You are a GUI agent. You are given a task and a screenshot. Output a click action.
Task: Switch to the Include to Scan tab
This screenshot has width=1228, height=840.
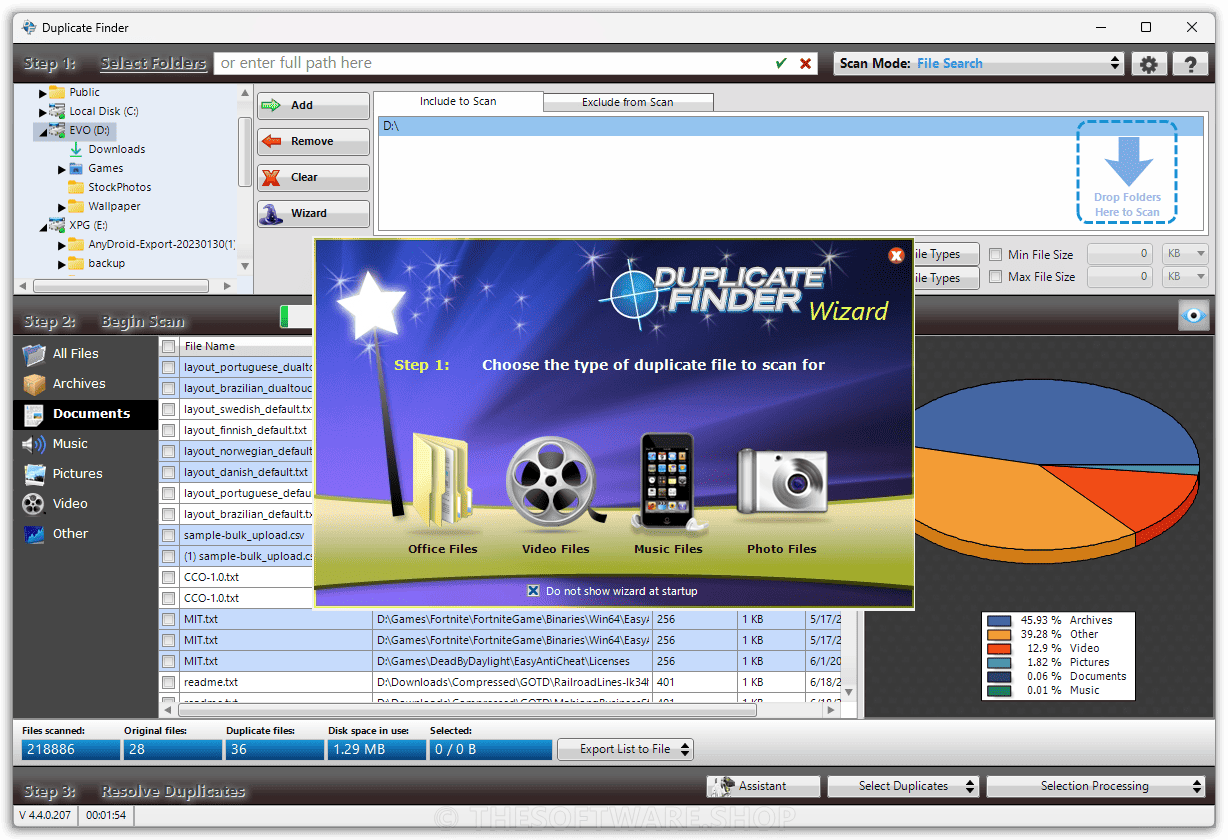(458, 101)
